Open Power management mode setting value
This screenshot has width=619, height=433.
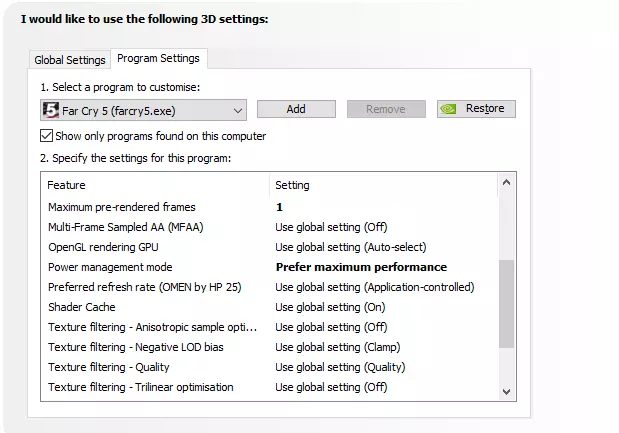click(361, 267)
